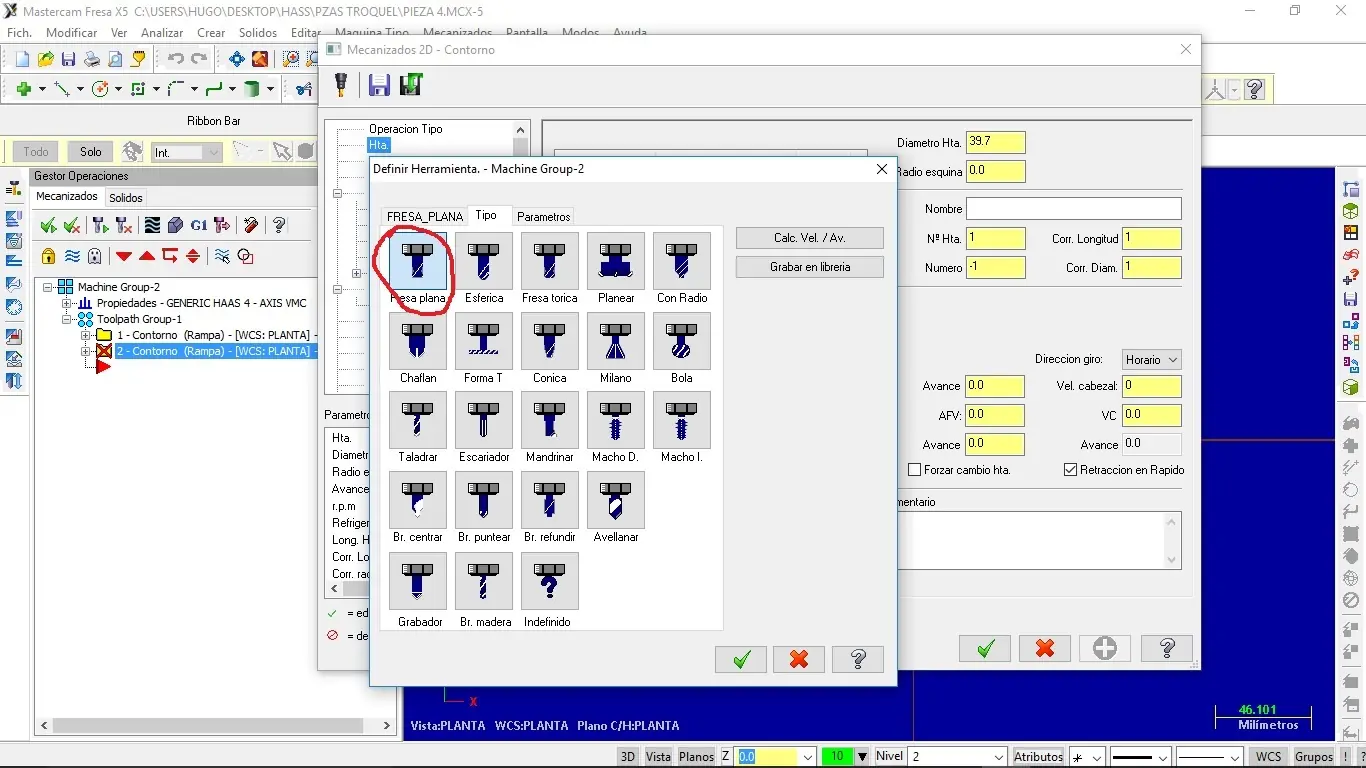Click the Vel. cabezal spindle speed field
The width and height of the screenshot is (1366, 768).
tap(1151, 386)
